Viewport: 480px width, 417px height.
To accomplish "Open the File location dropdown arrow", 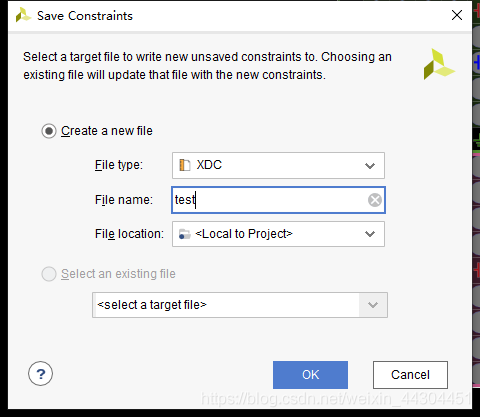I will pyautogui.click(x=370, y=234).
